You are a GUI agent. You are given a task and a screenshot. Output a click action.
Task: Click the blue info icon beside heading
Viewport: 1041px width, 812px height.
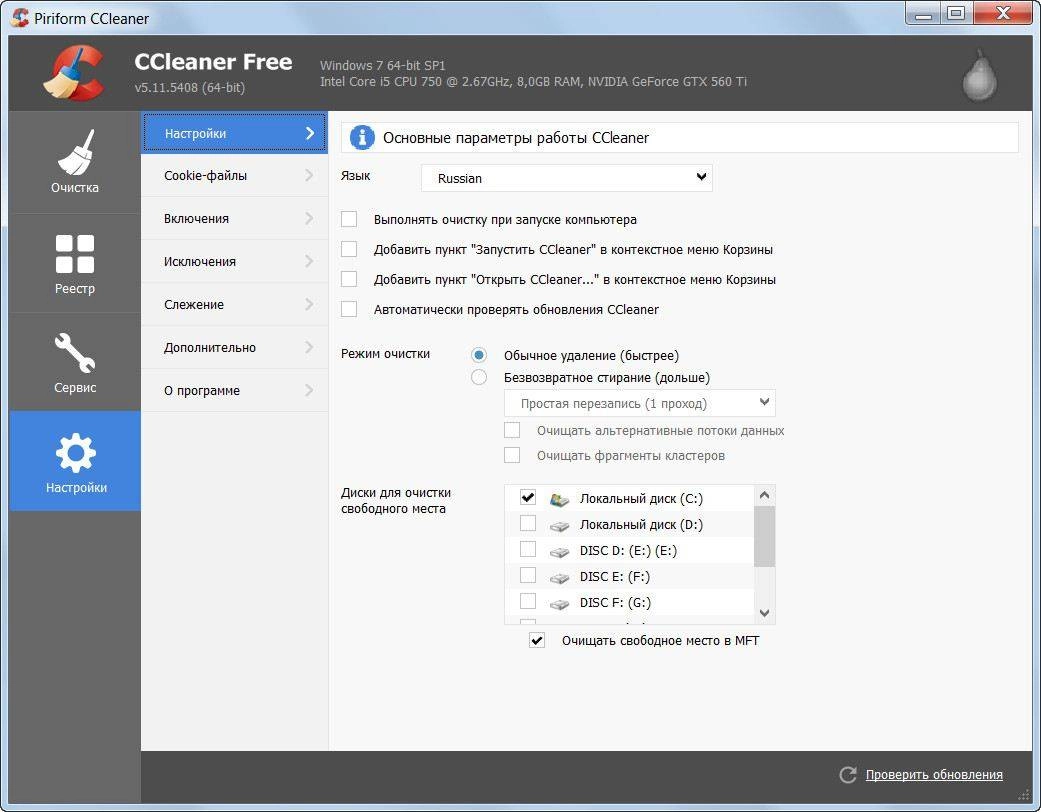(x=362, y=137)
